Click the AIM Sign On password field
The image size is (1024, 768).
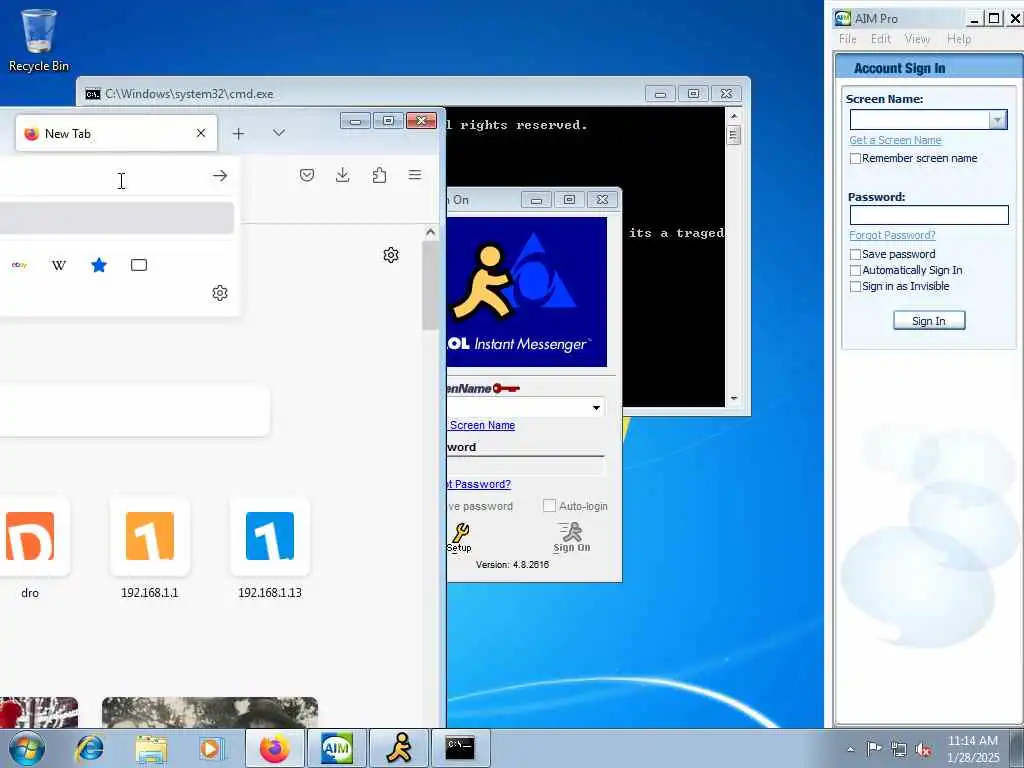(x=526, y=466)
